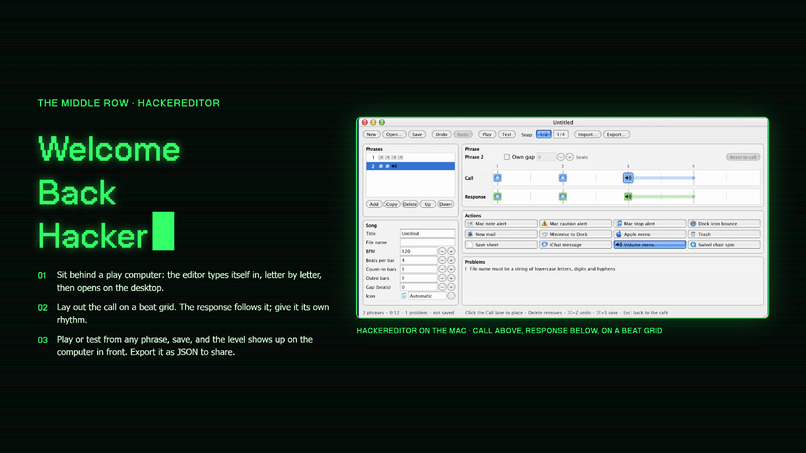Click the New button in toolbar
The height and width of the screenshot is (453, 806).
[371, 134]
